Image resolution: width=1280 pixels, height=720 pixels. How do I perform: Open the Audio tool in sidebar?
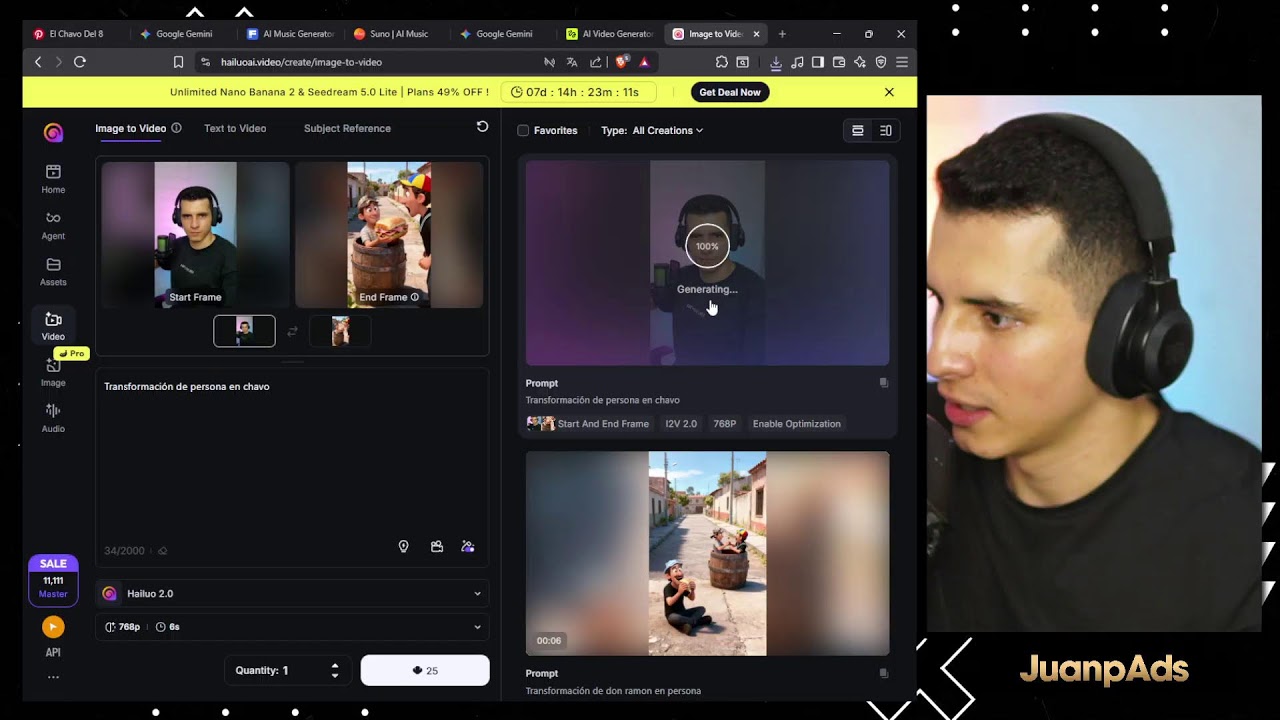pos(53,418)
